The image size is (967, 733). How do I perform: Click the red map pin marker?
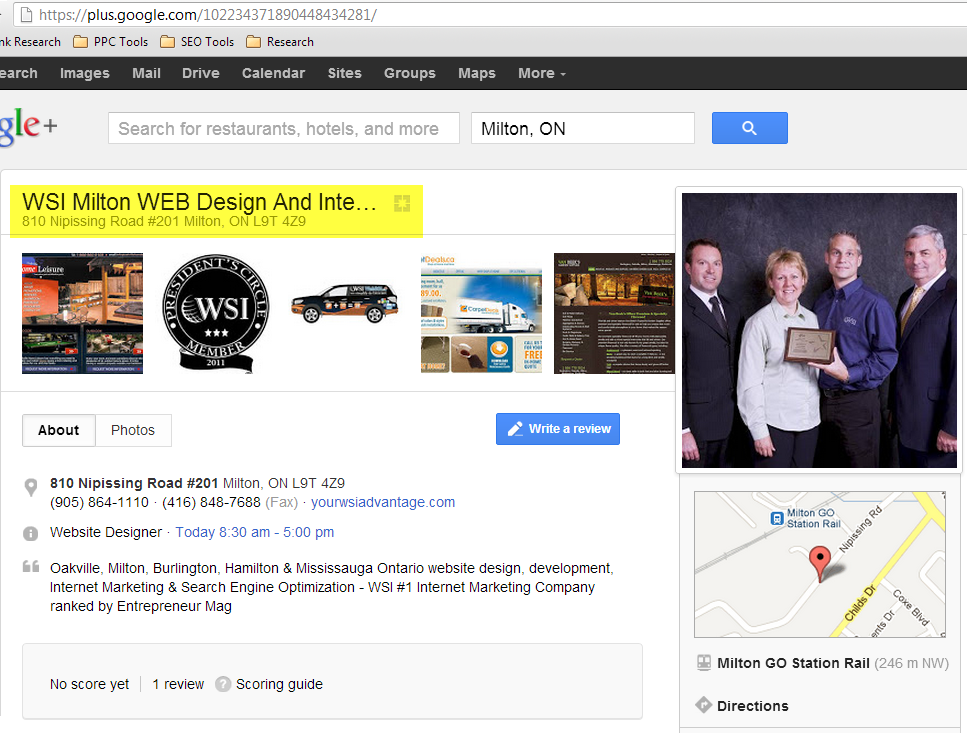820,562
